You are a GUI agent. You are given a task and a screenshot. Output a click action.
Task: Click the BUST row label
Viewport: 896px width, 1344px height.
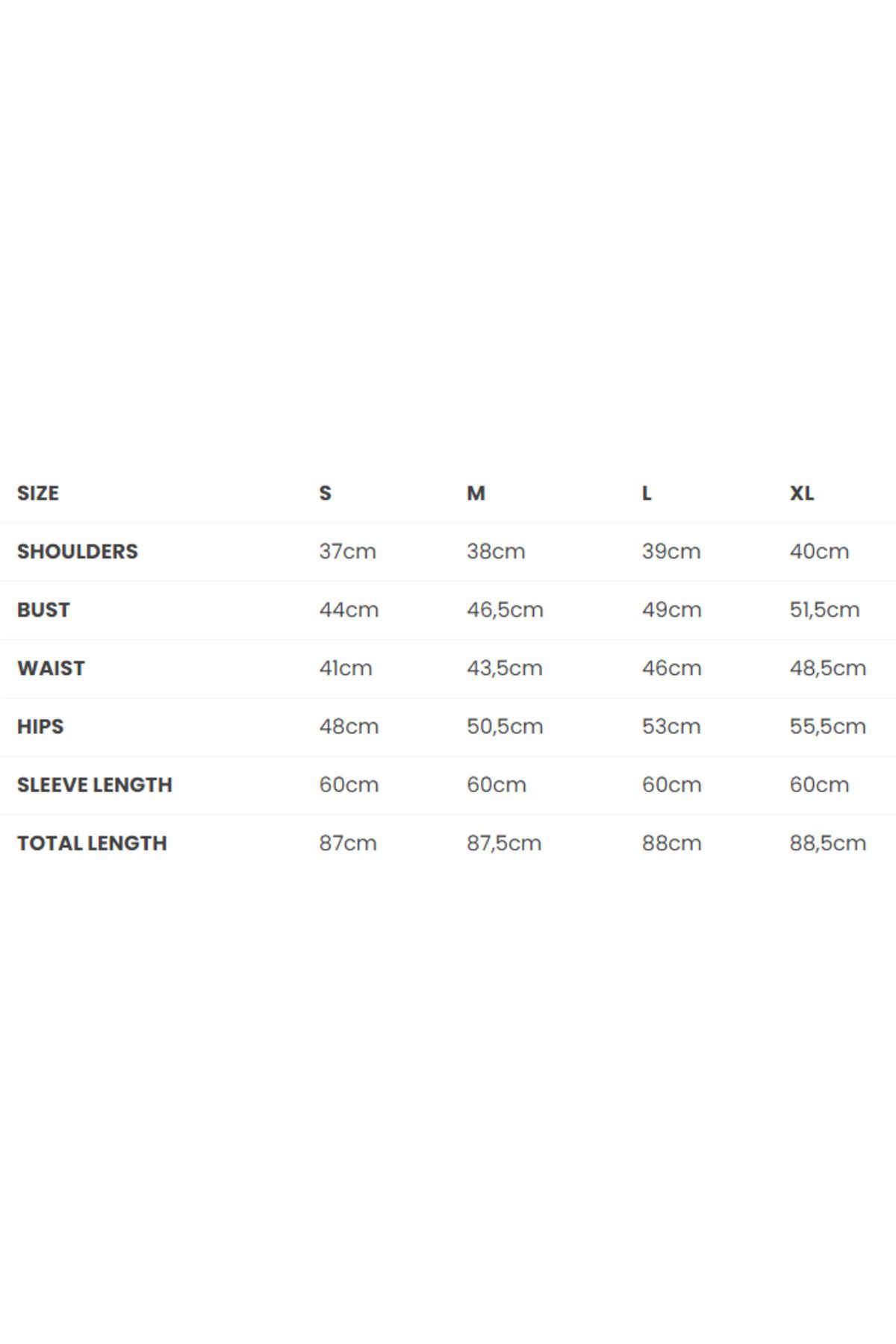(x=43, y=610)
